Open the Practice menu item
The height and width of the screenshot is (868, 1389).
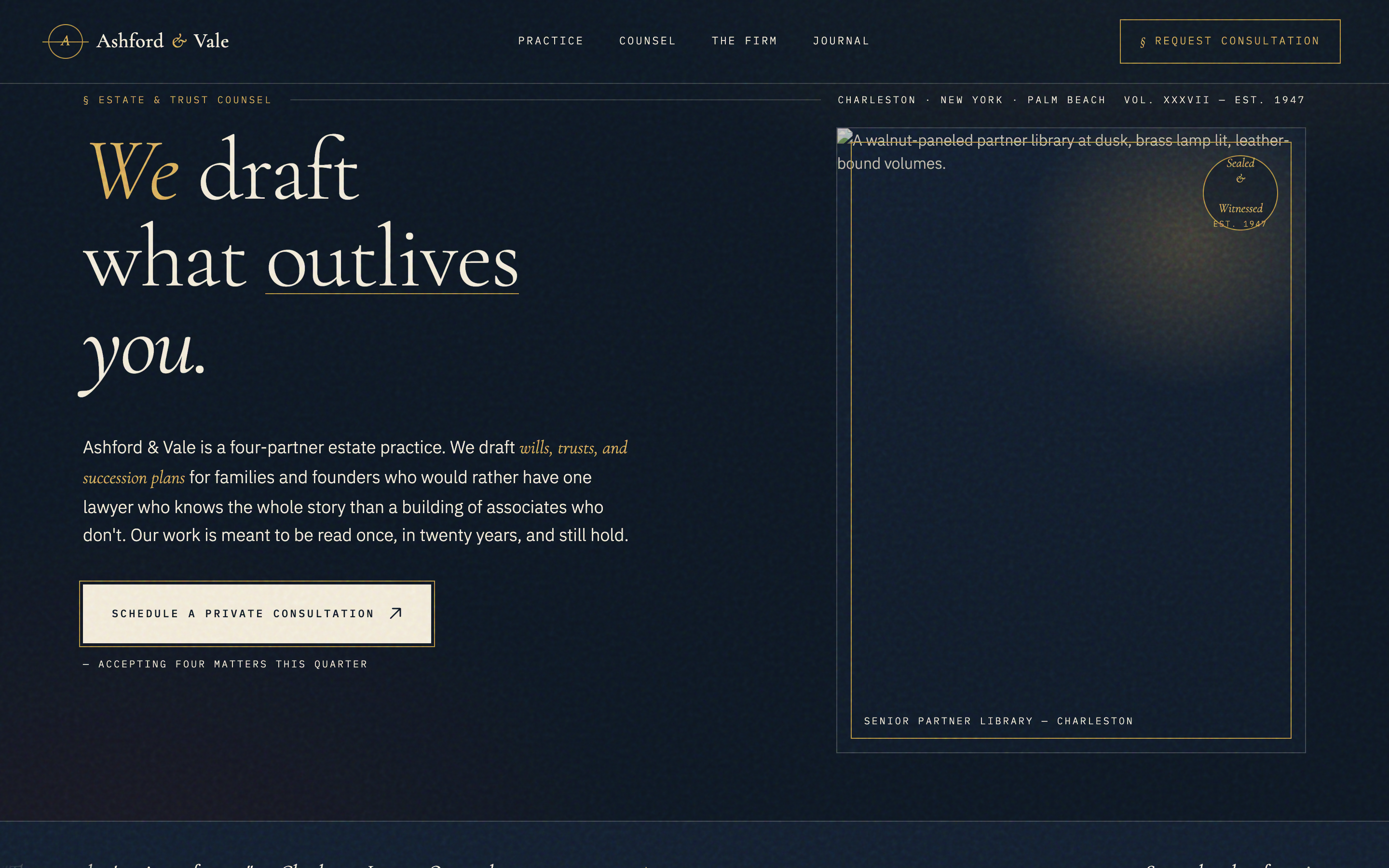[x=550, y=41]
